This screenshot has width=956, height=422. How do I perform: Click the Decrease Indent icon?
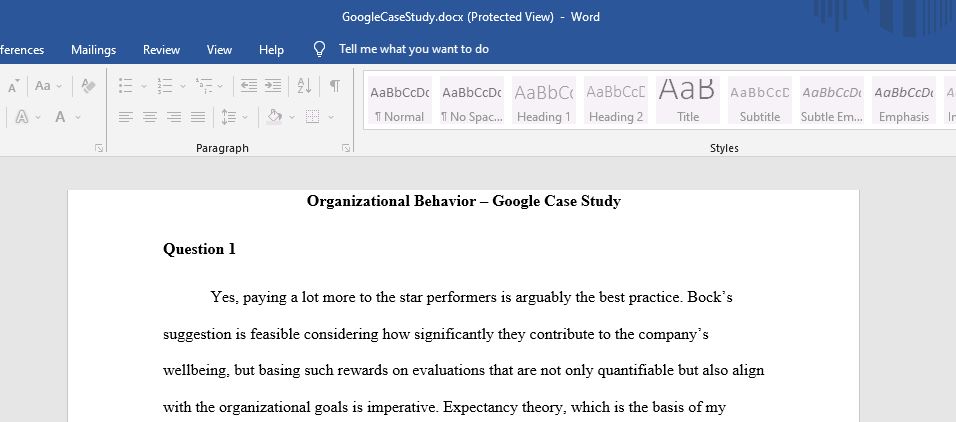coord(249,86)
